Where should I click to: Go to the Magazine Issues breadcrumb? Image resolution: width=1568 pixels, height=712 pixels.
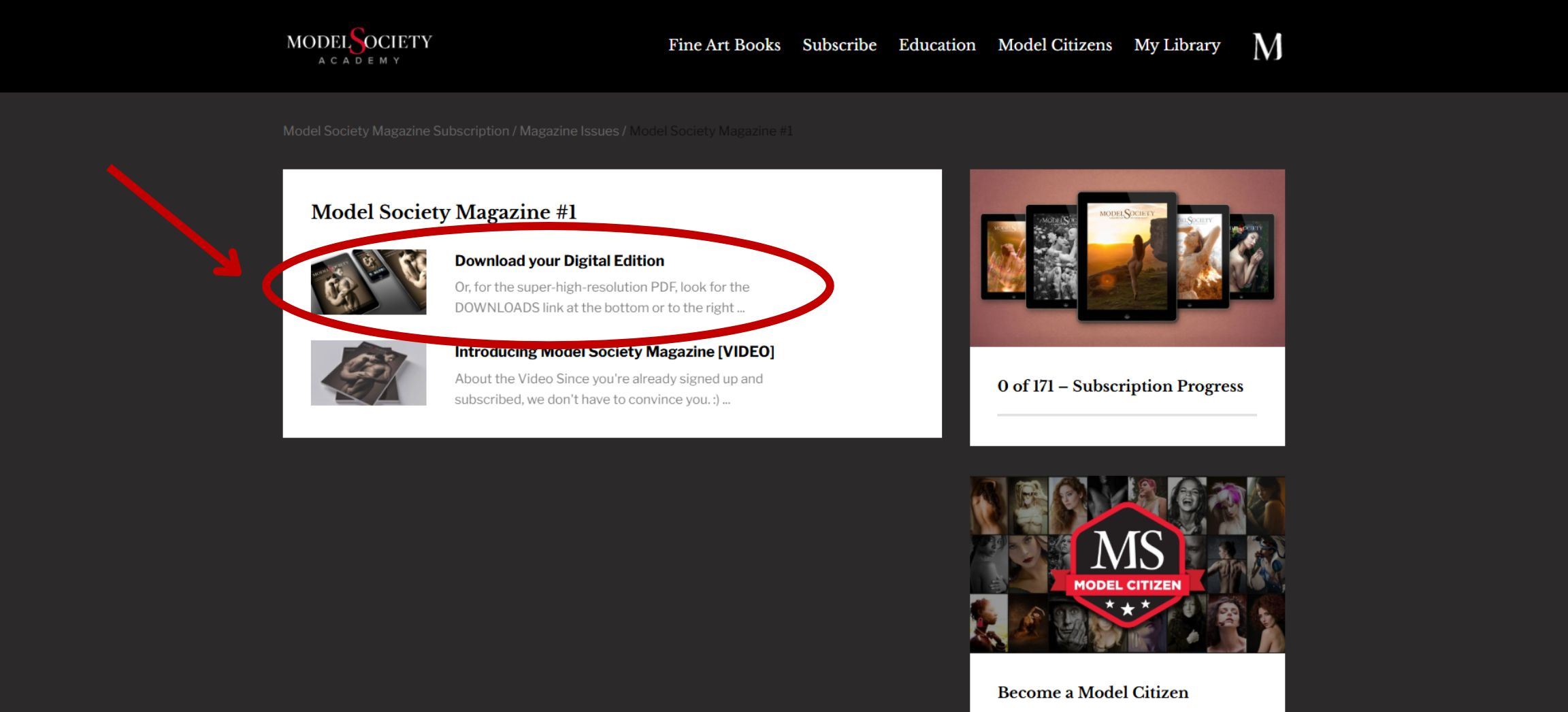click(569, 131)
